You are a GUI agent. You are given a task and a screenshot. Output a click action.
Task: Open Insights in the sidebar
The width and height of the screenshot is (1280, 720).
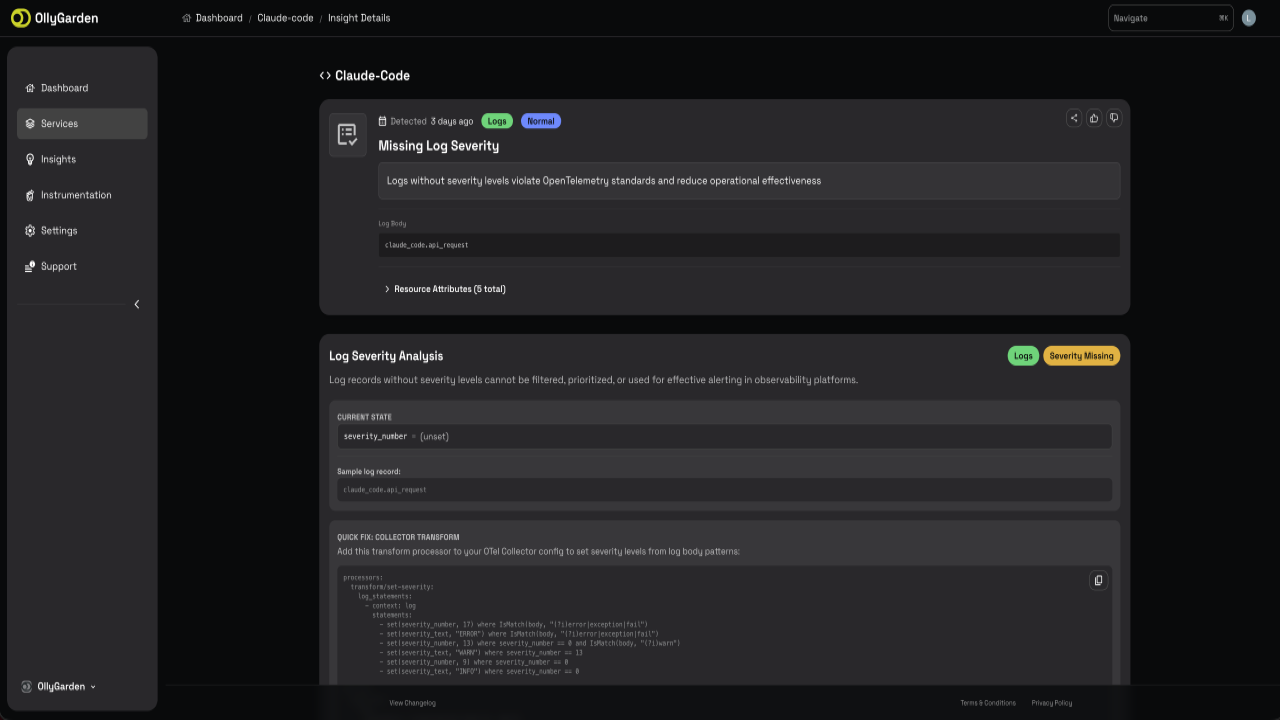pos(82,159)
